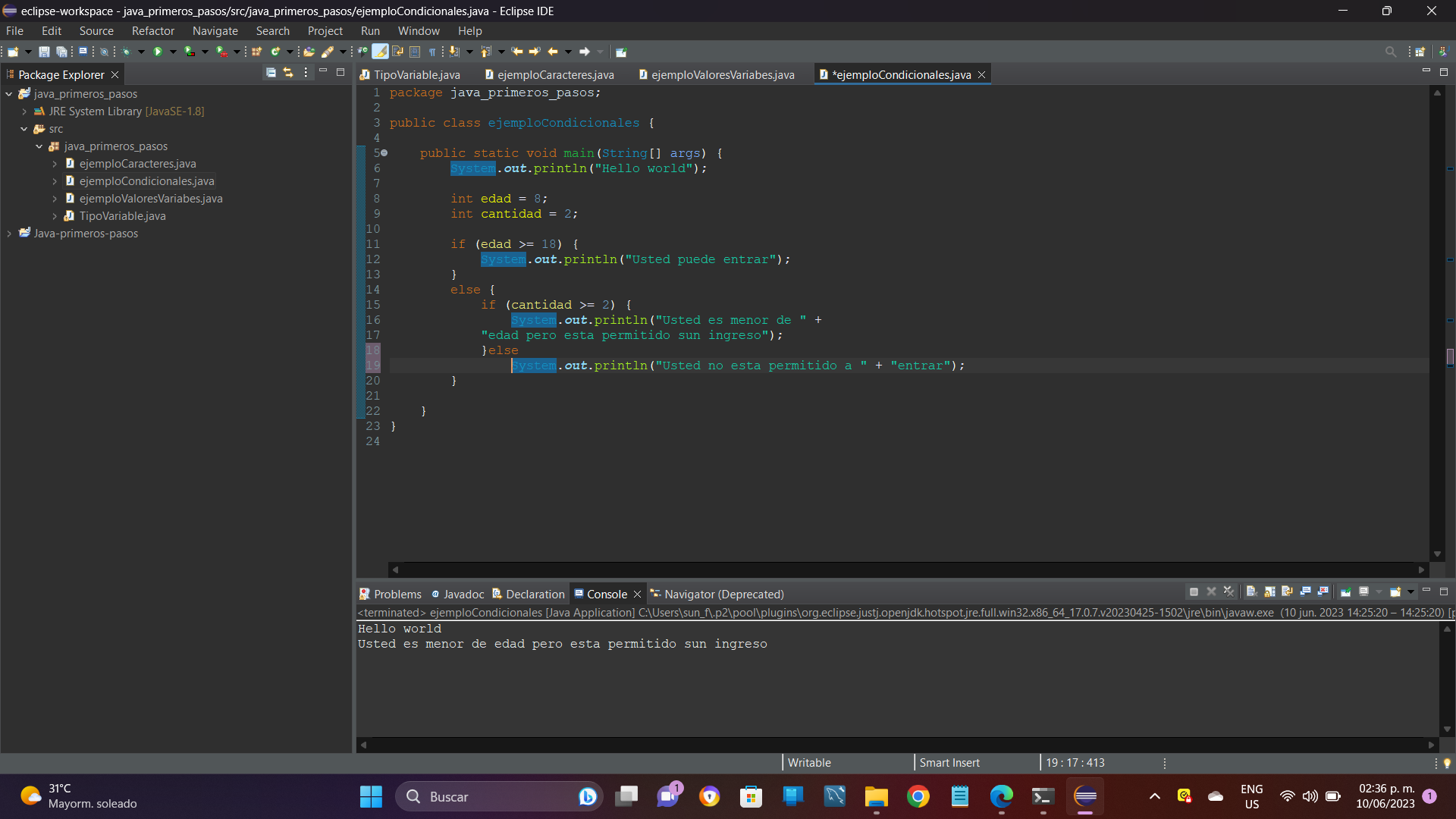This screenshot has height=819, width=1456.
Task: Expand JRE System Library node
Action: 24,111
